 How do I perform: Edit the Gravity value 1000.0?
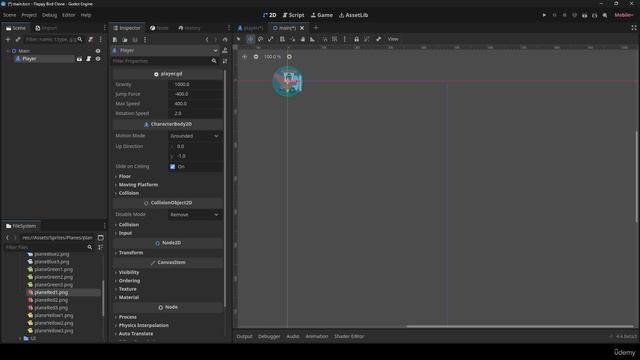(x=196, y=84)
